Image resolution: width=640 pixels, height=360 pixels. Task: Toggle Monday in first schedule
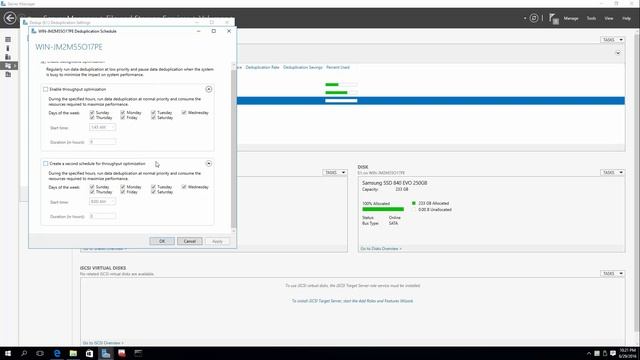122,112
